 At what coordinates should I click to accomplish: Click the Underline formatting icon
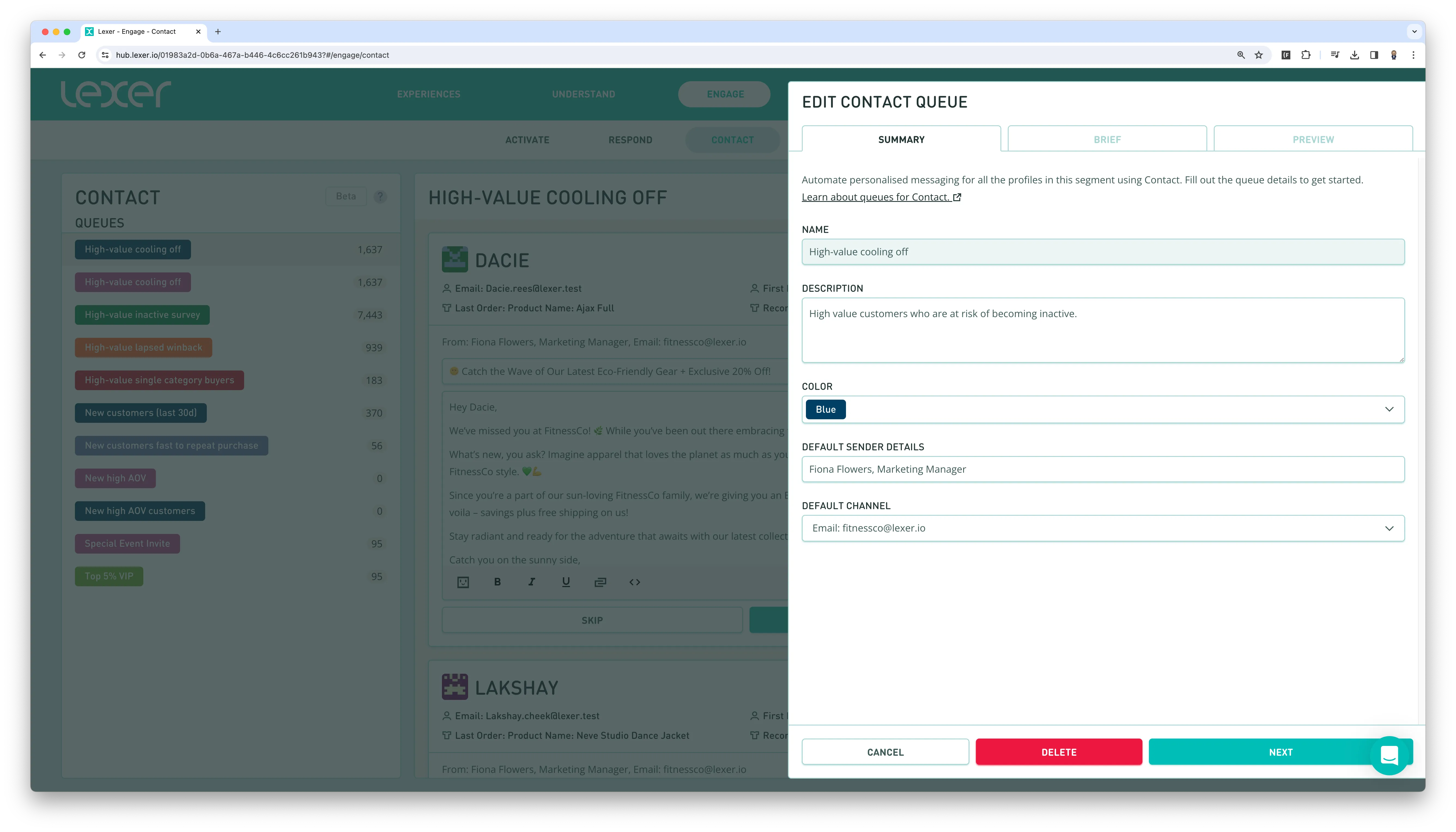point(566,582)
